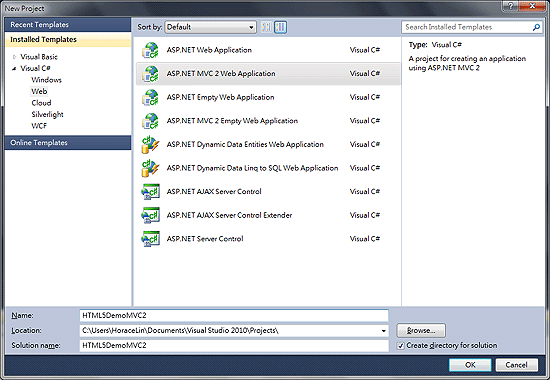Select 'ASP.NET AJAX Server Control' text

214,192
